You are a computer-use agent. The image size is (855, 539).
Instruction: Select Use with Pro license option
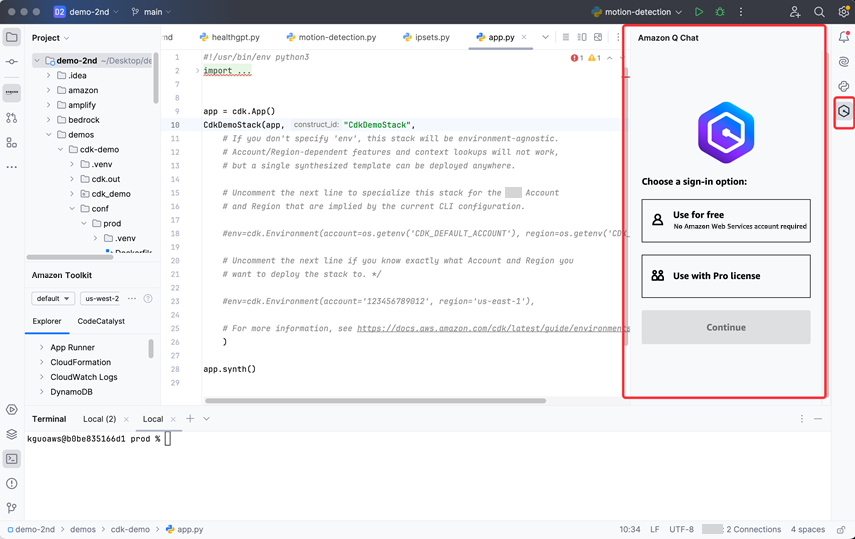pyautogui.click(x=726, y=276)
